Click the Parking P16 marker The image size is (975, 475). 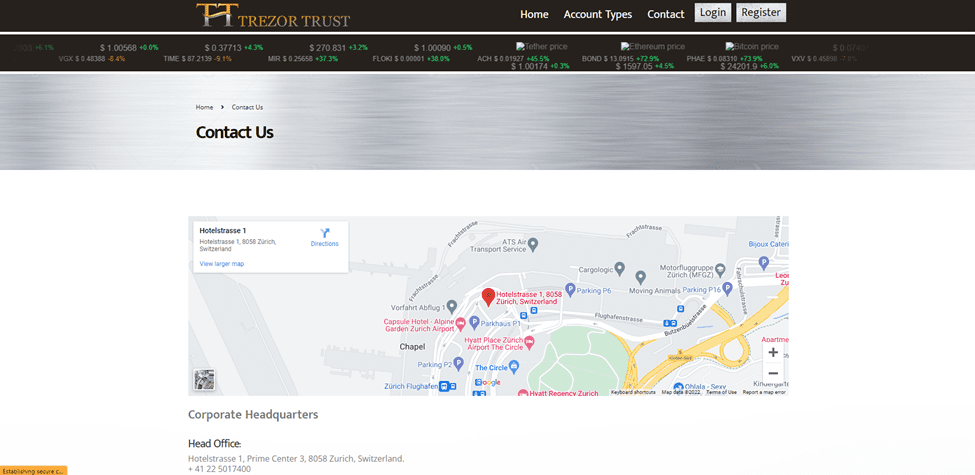click(x=727, y=289)
